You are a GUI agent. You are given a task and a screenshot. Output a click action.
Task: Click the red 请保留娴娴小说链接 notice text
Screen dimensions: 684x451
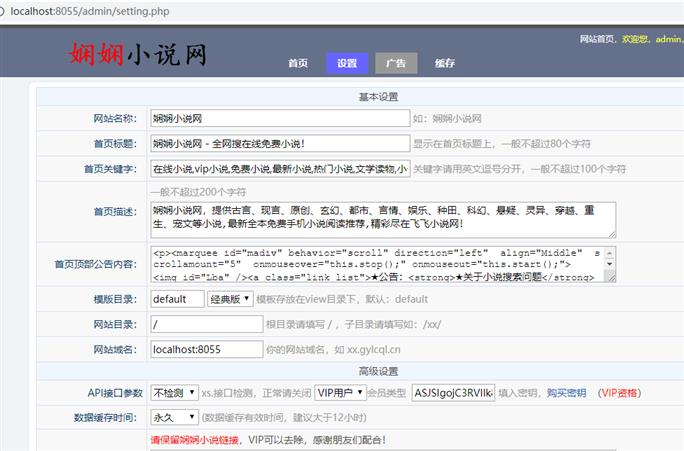coord(195,440)
